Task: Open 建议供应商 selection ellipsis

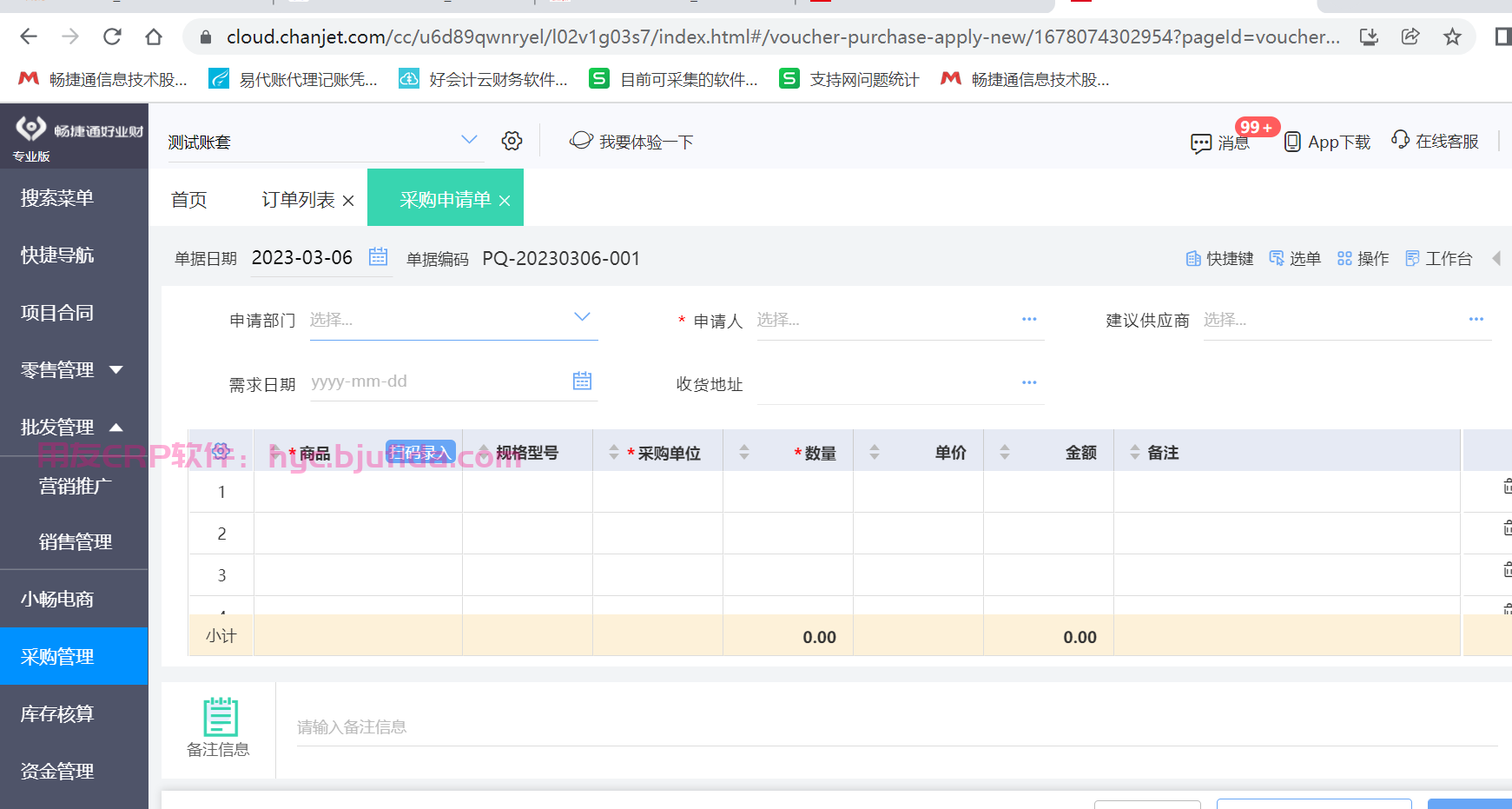Action: [x=1476, y=320]
